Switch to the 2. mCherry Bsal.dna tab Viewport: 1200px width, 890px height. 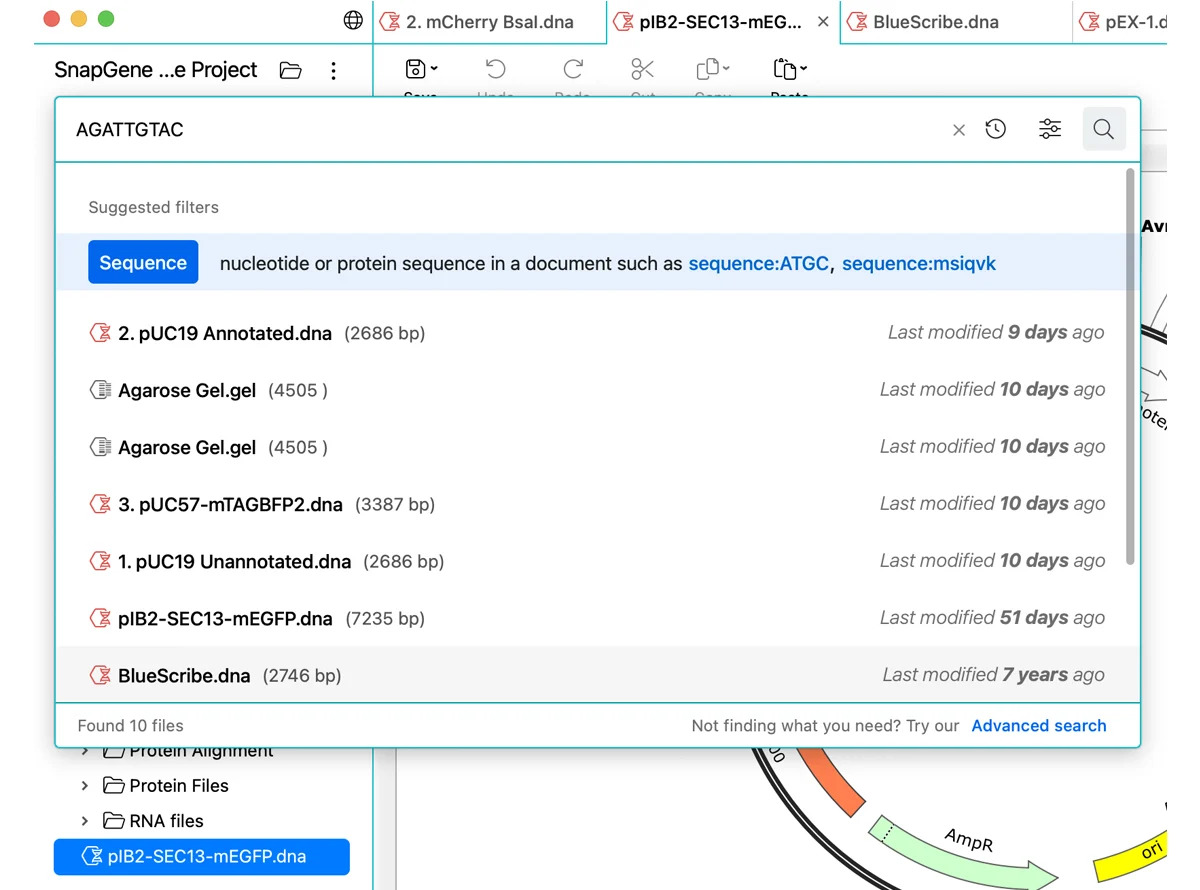click(x=489, y=21)
